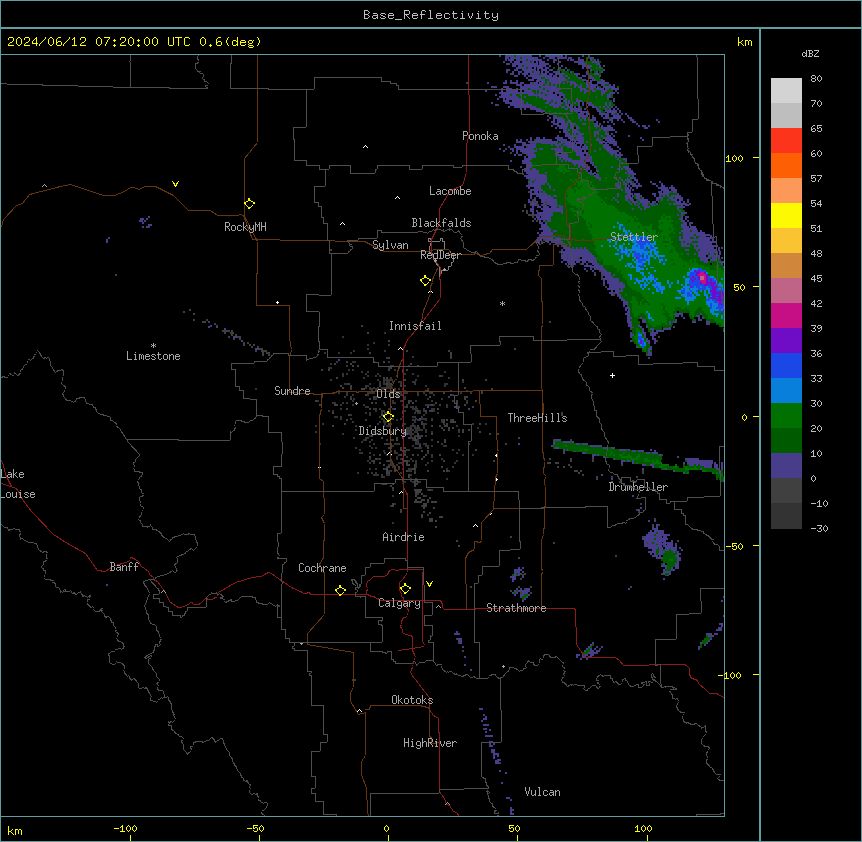862x842 pixels.
Task: Click the Strathmore town label
Action: pos(516,608)
